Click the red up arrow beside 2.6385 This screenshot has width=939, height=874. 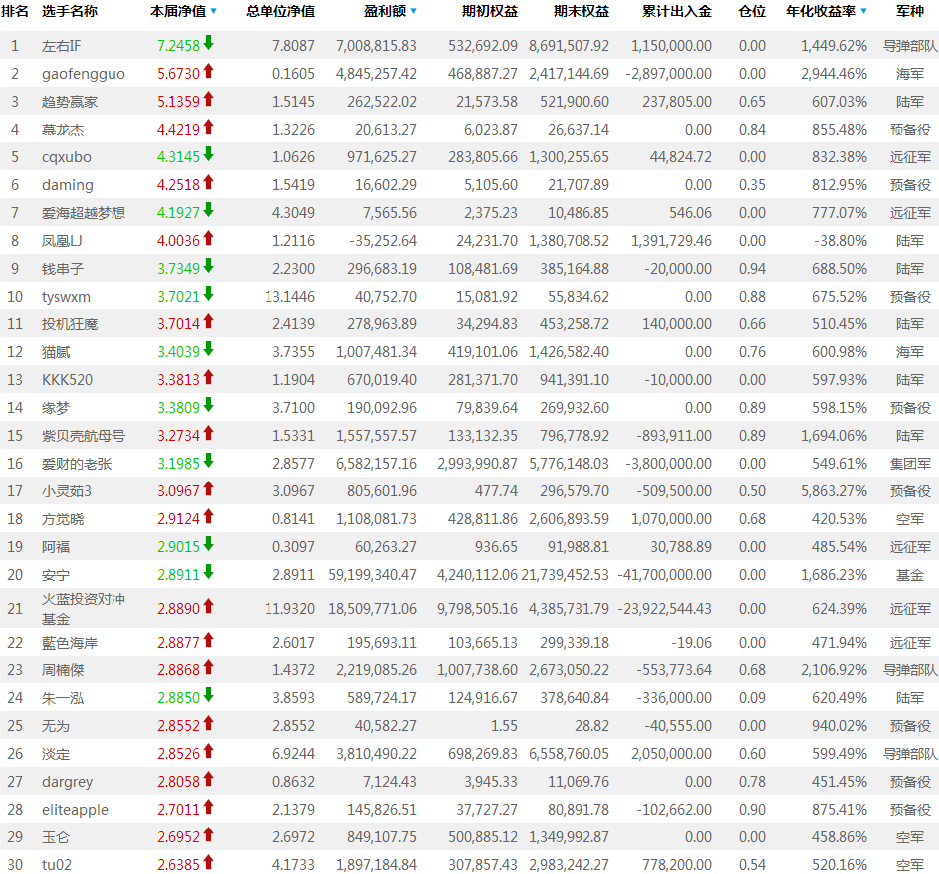[x=208, y=862]
